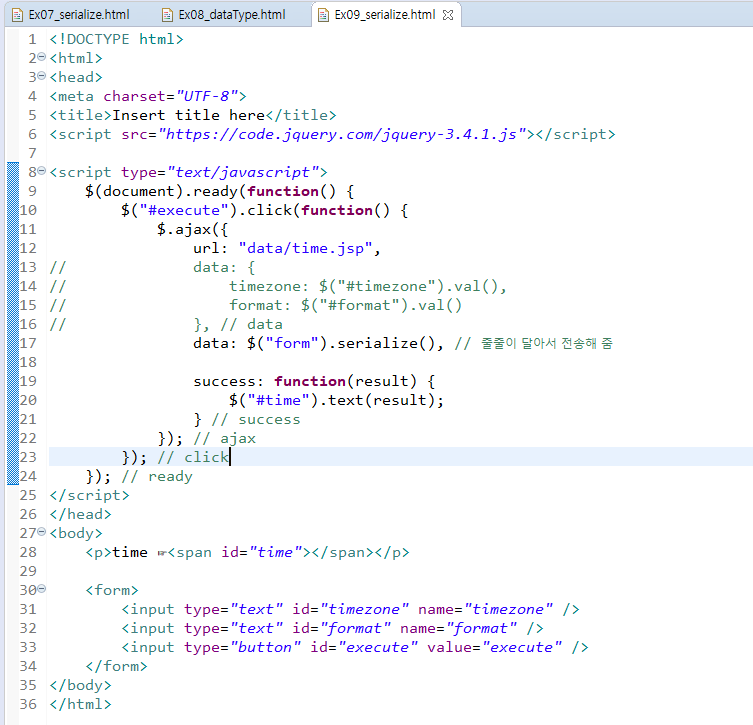Click $(document).ready on line 9
753x725 pixels.
[161, 191]
